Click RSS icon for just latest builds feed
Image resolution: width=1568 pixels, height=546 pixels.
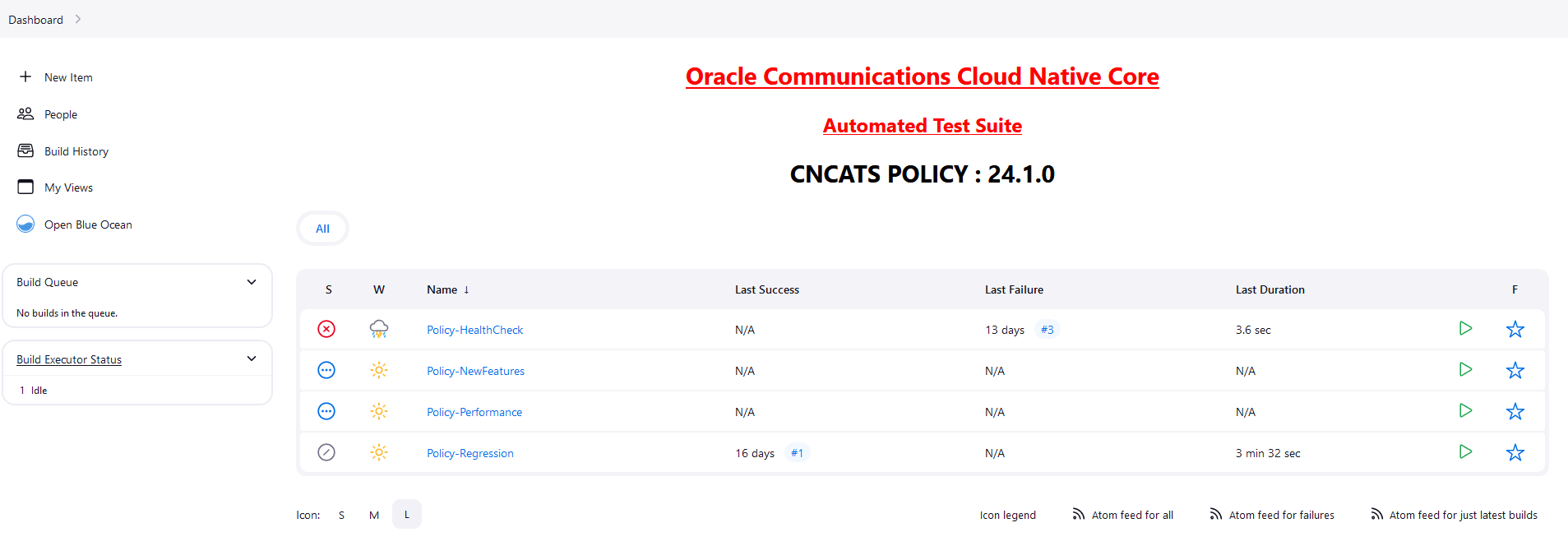[1376, 514]
